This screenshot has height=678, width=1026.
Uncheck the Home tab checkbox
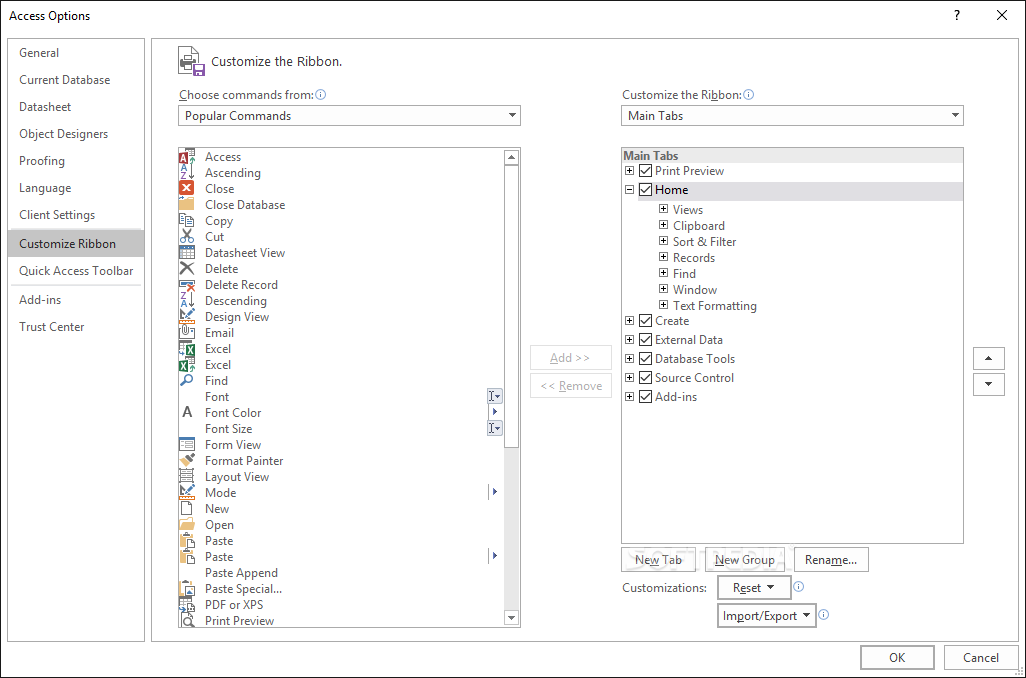tap(646, 190)
